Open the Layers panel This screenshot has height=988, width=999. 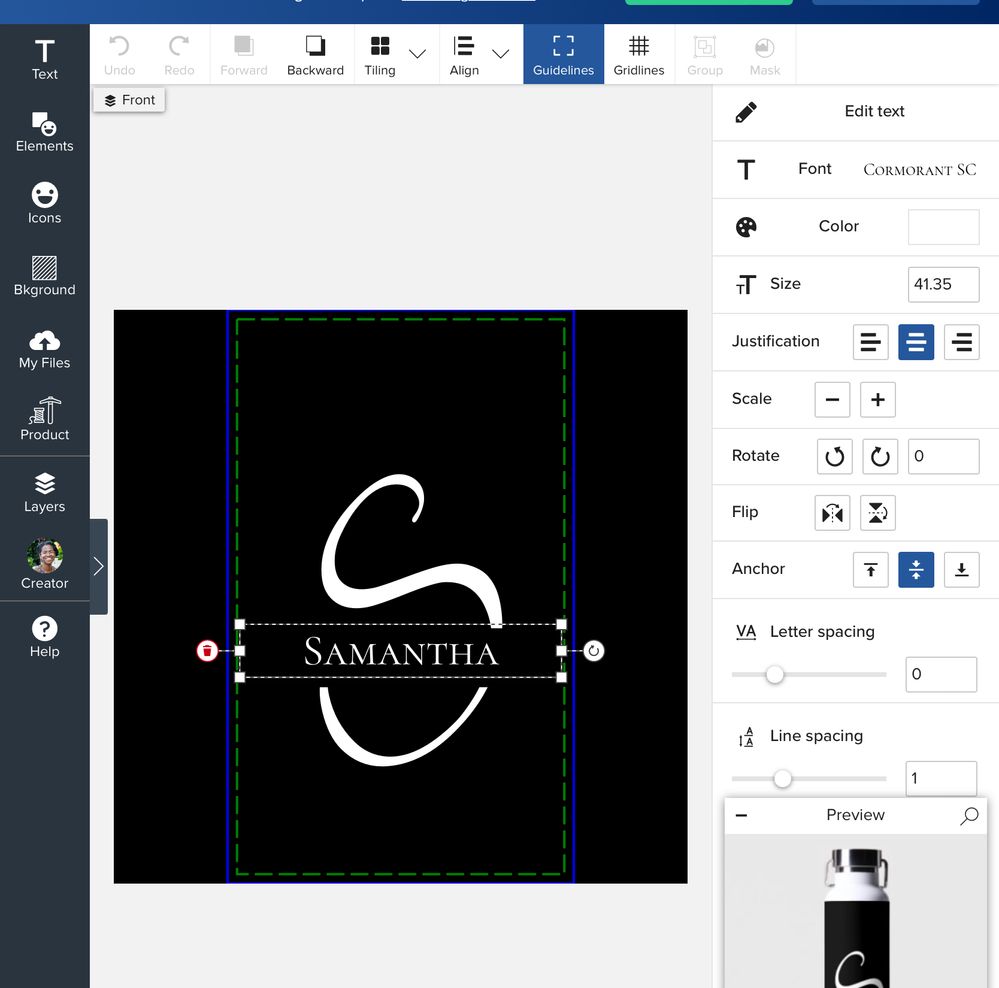click(x=44, y=493)
